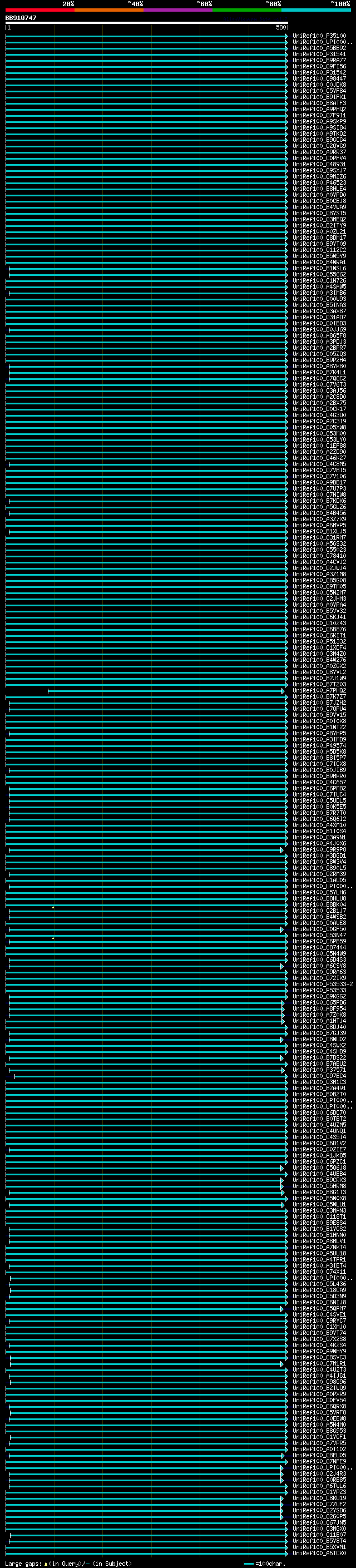Open hit UniRef100_P31541
Image resolution: width=356 pixels, height=1568 pixels.
tap(319, 54)
